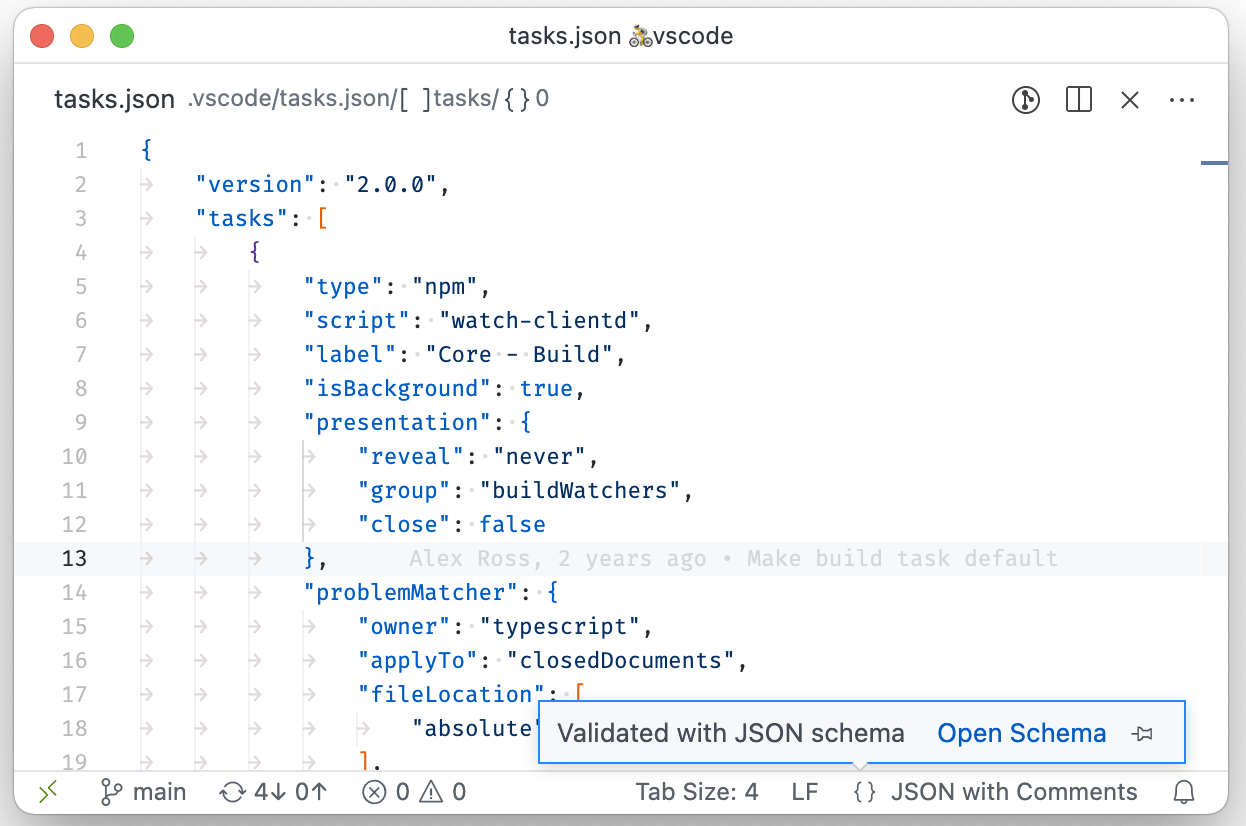Open indentation settings via Tab Size: 4
Viewport: 1246px width, 826px height.
(697, 791)
